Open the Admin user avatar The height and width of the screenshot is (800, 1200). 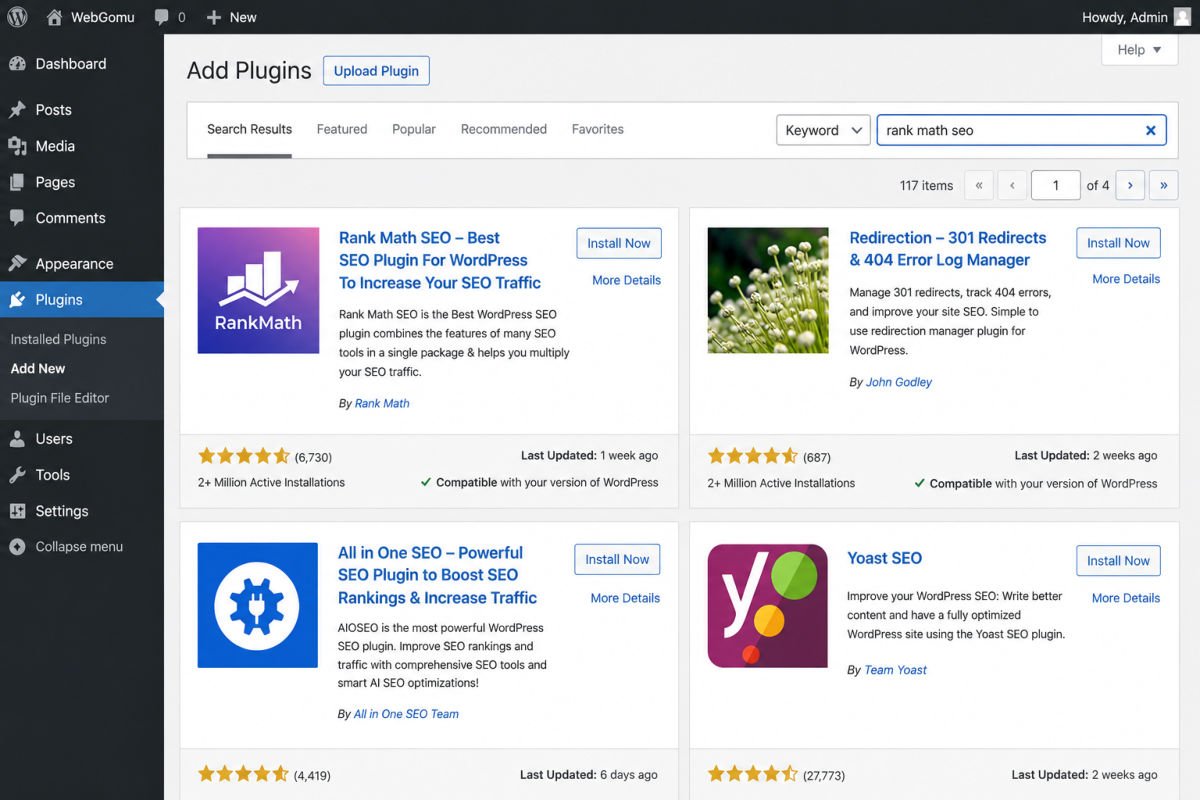(x=1182, y=17)
